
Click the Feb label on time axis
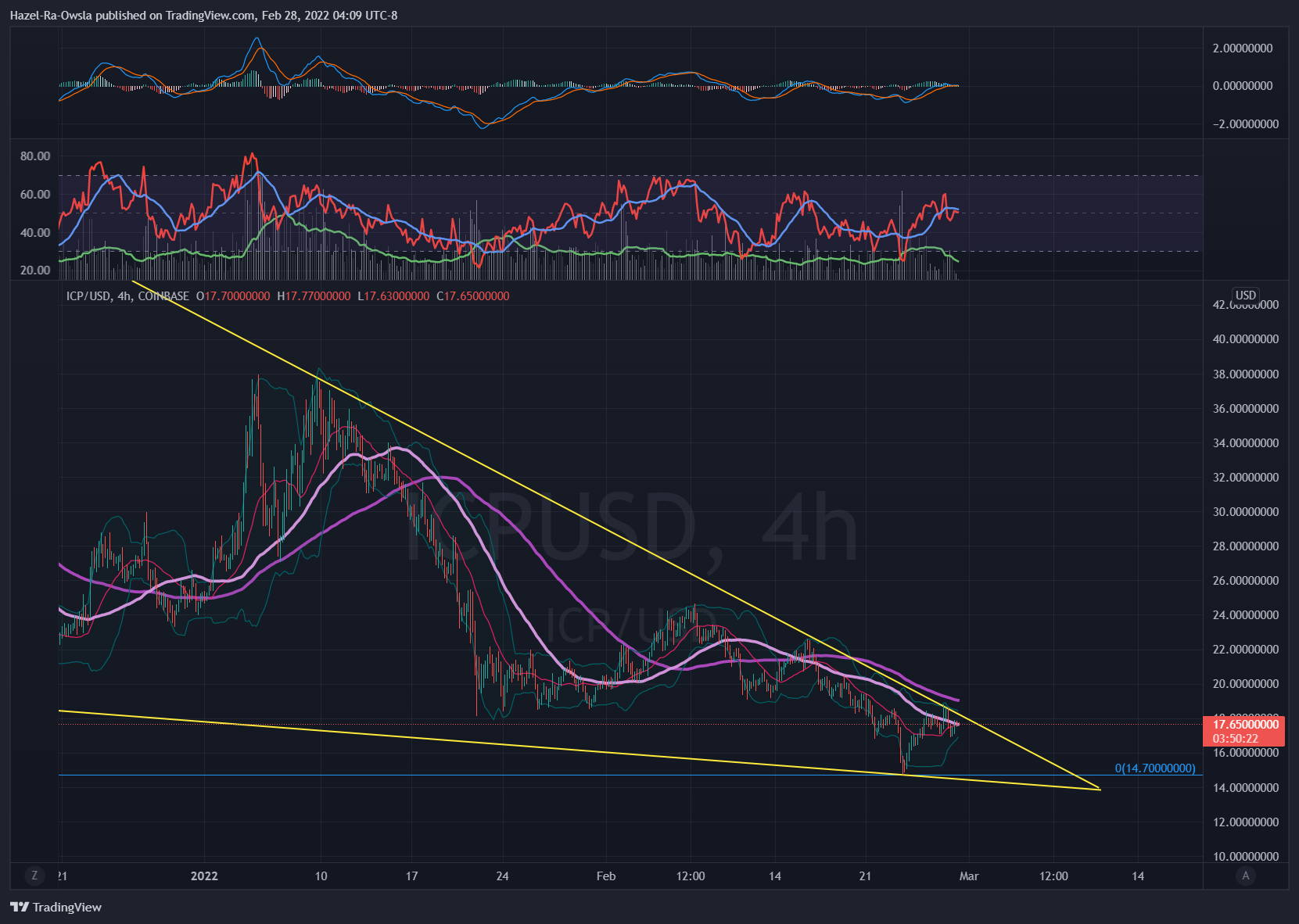click(606, 876)
